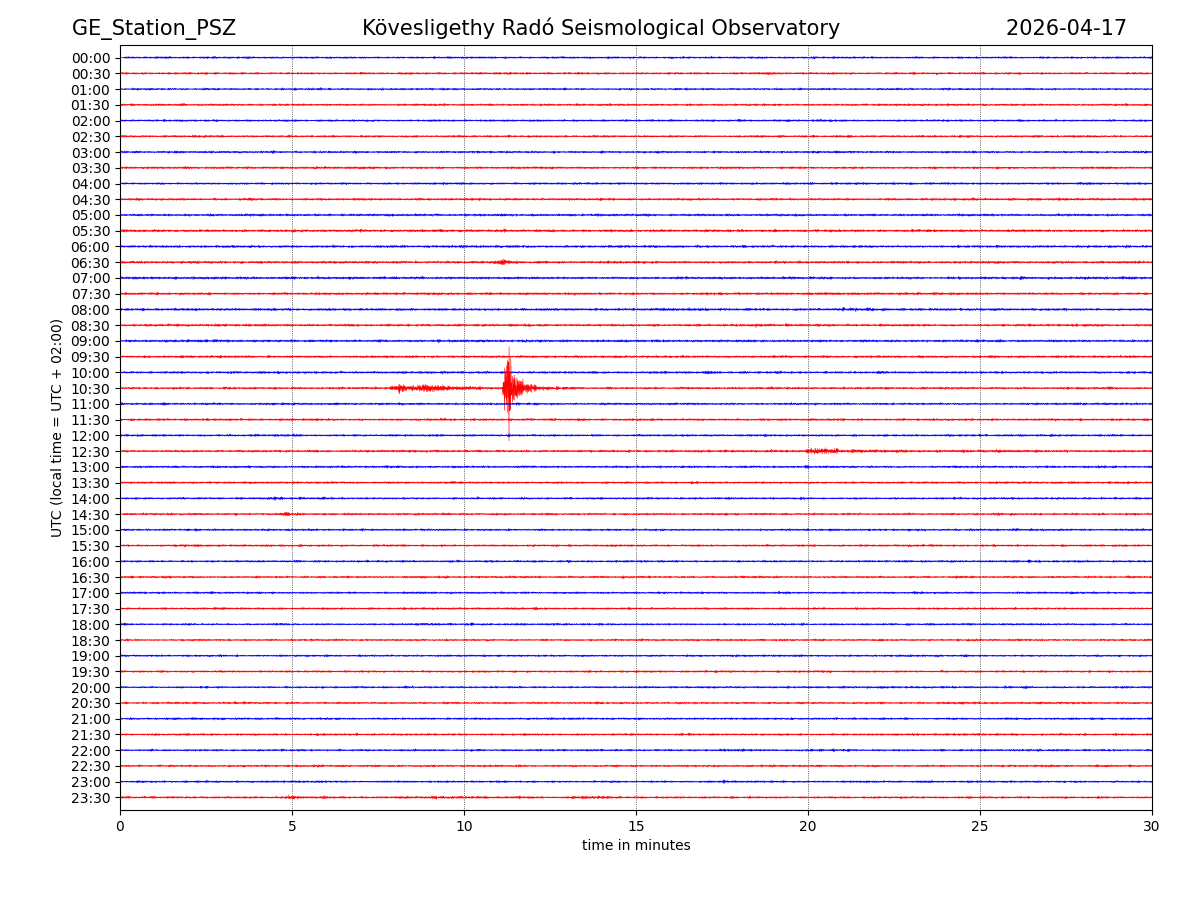The height and width of the screenshot is (900, 1200).
Task: Select the 12:30 time row label
Action: 91,452
